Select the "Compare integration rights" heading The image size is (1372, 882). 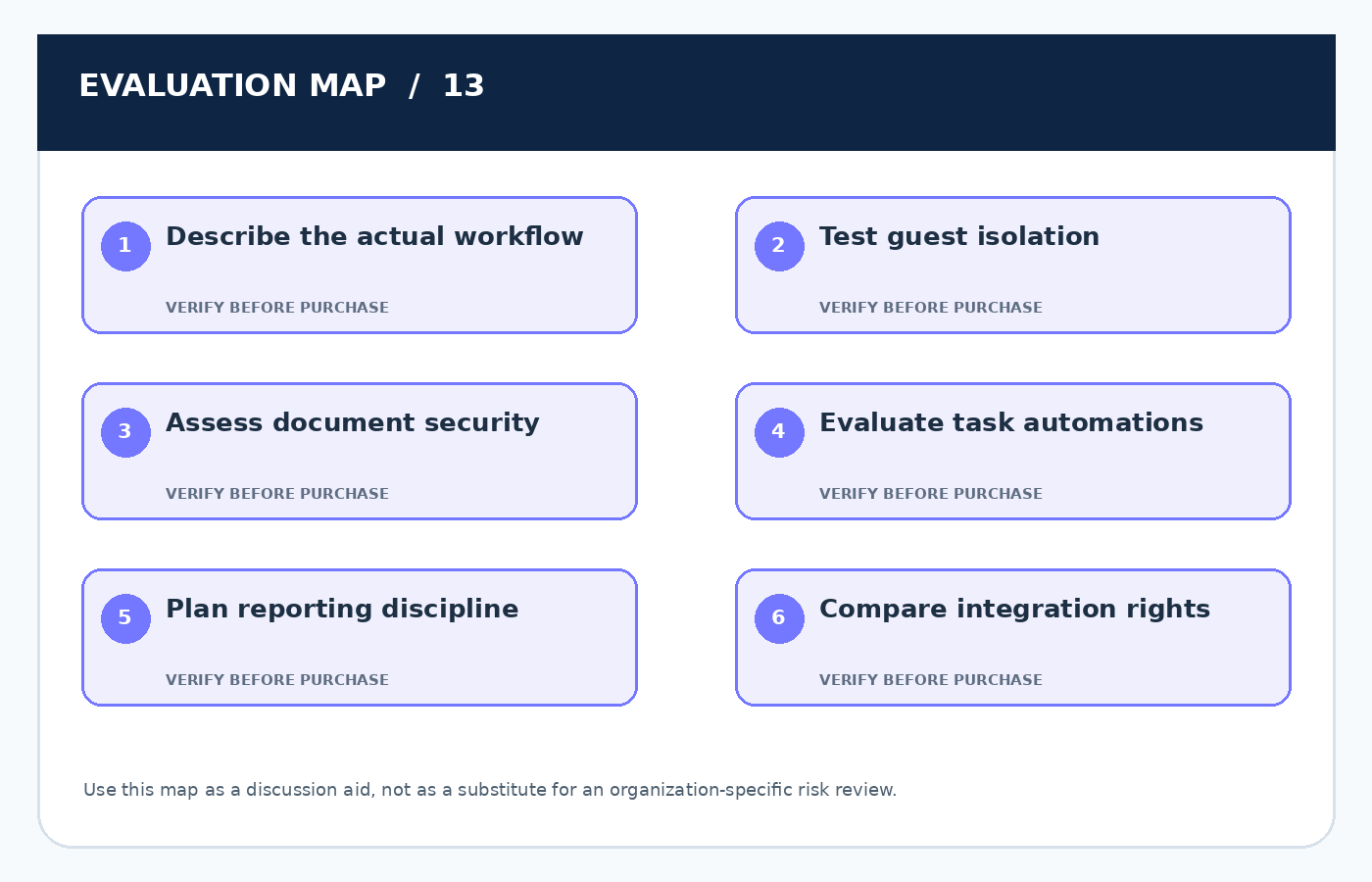click(x=1014, y=610)
